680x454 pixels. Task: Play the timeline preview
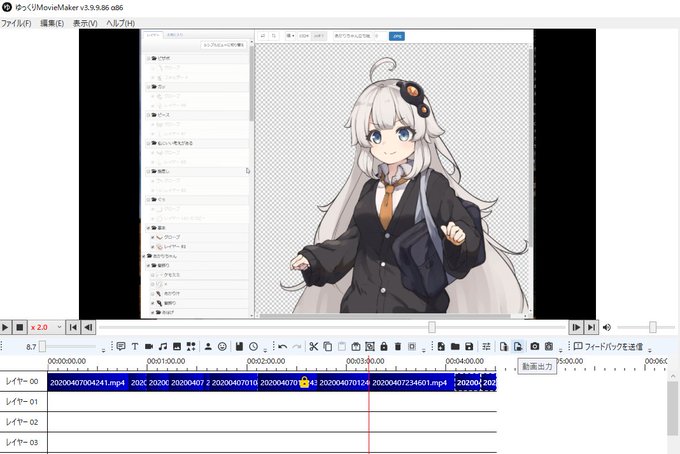pos(5,327)
